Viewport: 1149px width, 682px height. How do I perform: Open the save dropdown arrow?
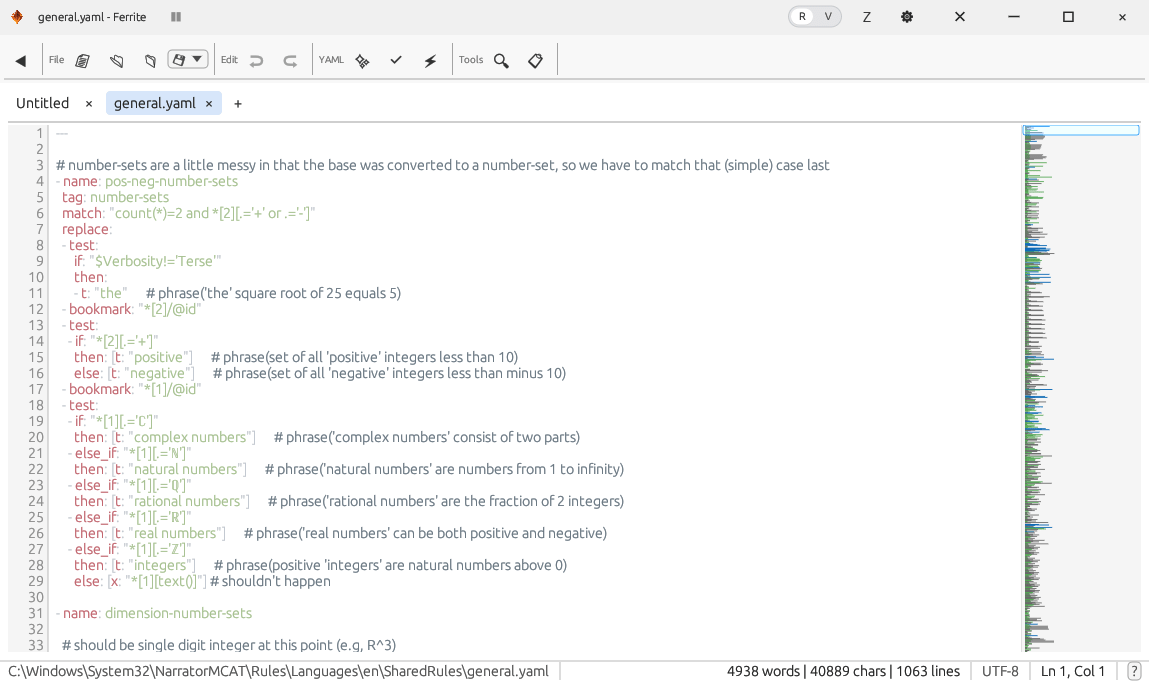tap(197, 60)
